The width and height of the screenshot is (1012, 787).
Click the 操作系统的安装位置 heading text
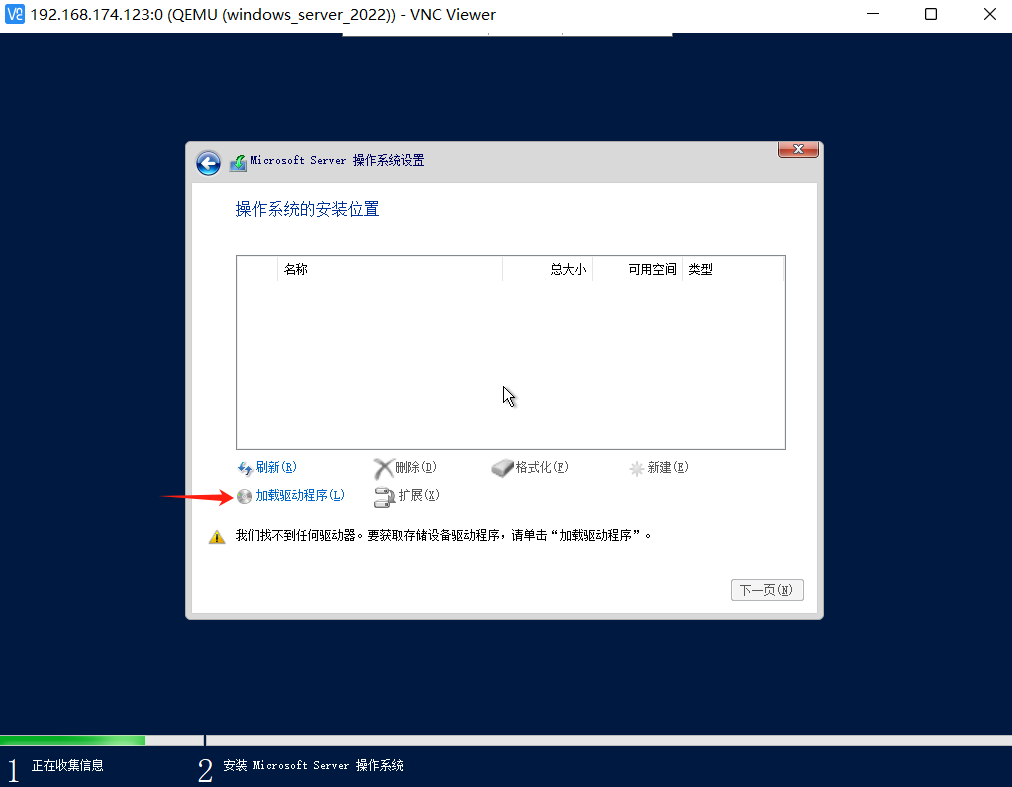click(307, 209)
